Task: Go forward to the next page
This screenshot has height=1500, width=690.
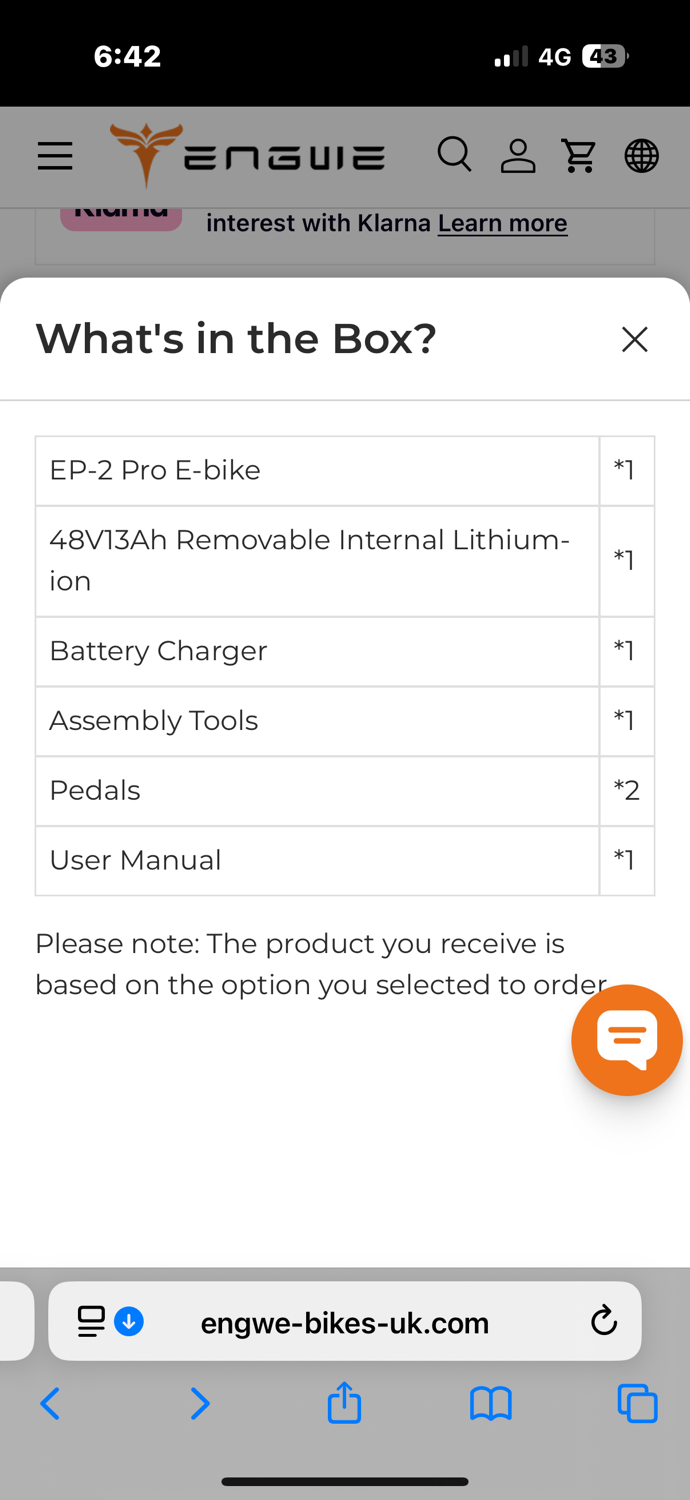Action: 200,1404
